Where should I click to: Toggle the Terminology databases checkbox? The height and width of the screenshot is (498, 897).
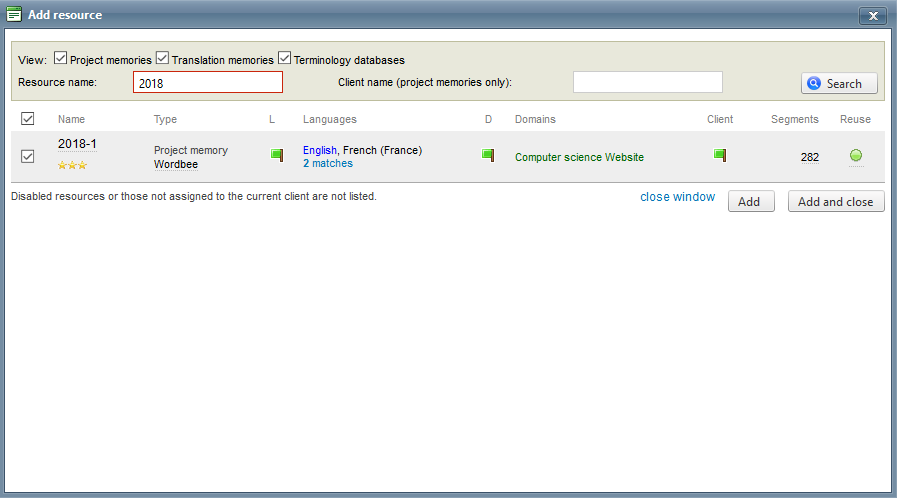pyautogui.click(x=284, y=59)
